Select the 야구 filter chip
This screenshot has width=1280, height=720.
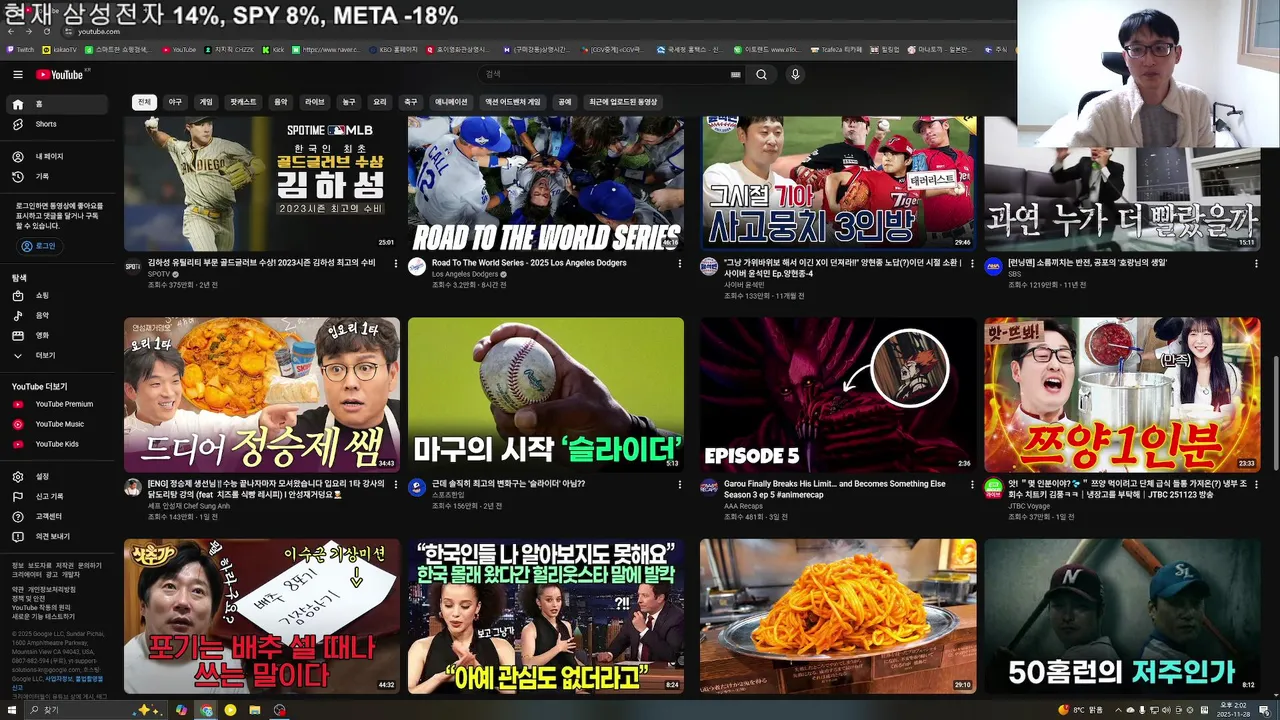tap(175, 102)
